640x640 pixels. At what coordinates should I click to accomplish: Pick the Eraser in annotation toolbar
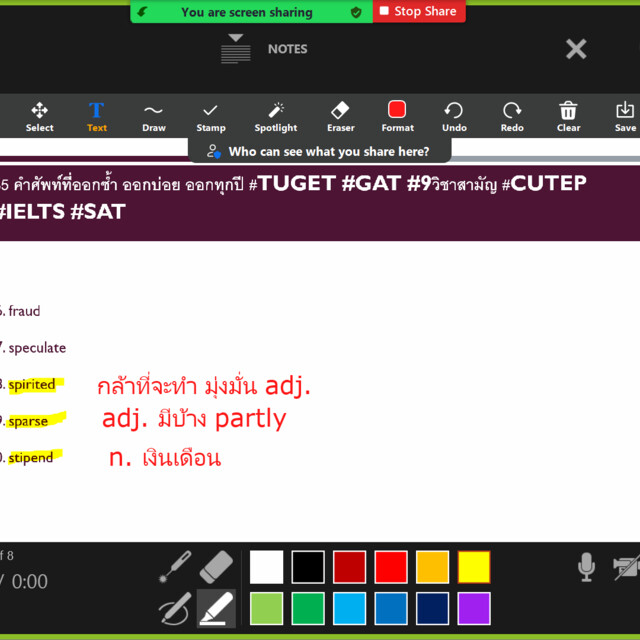coord(340,117)
